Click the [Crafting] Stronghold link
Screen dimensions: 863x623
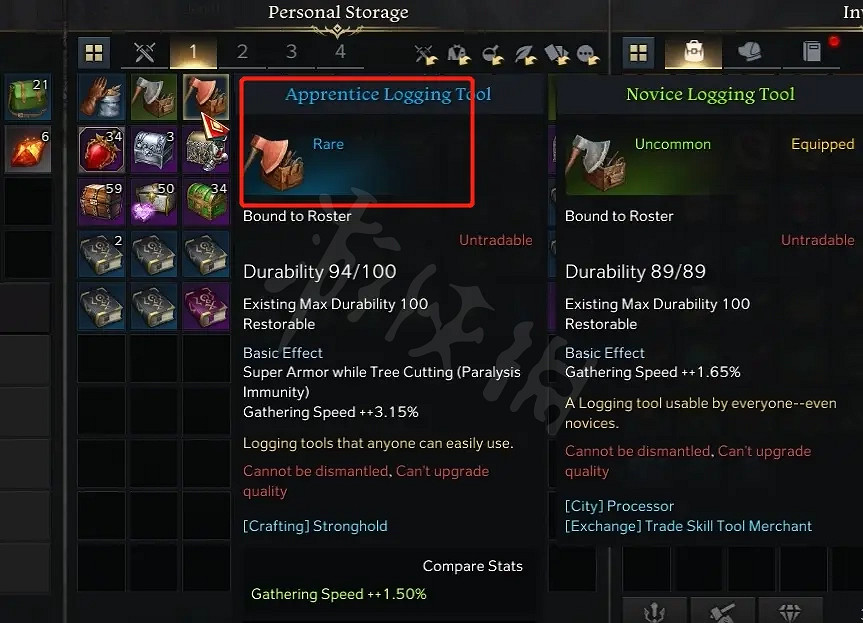tap(315, 526)
